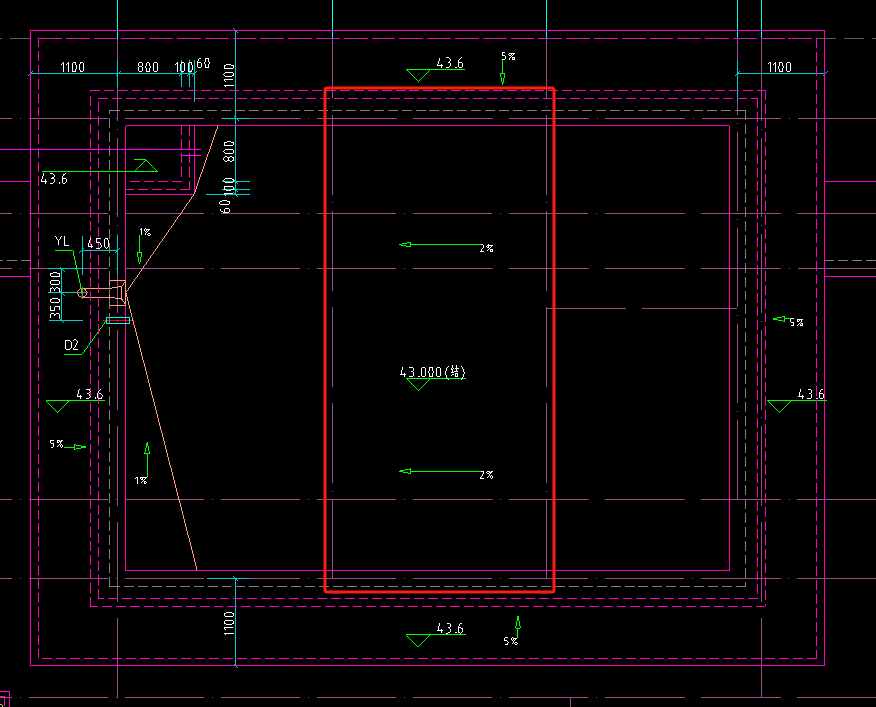
Task: Select the top-left horizontal 1100 dimension
Action: coord(73,67)
